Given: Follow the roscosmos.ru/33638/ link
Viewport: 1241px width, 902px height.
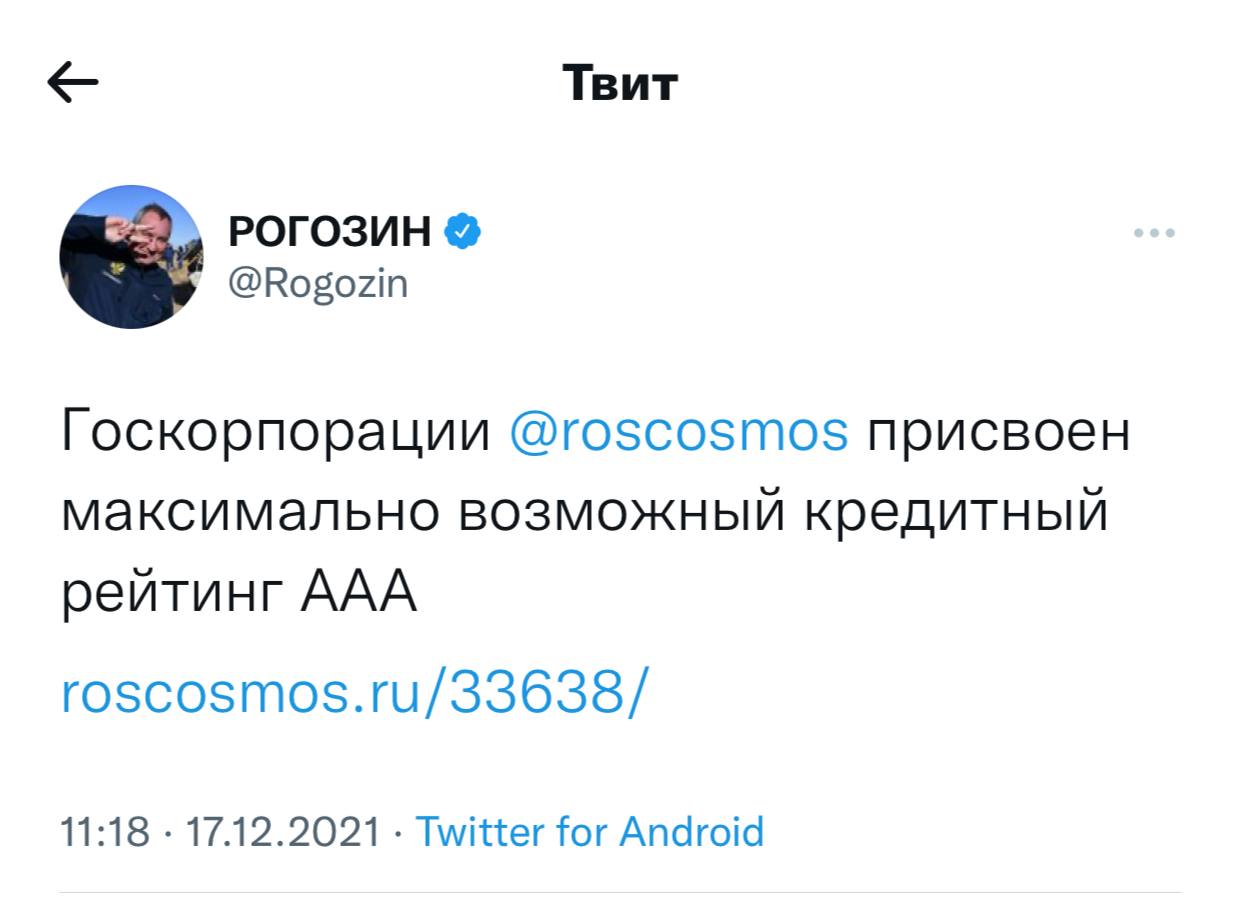Looking at the screenshot, I should 354,692.
